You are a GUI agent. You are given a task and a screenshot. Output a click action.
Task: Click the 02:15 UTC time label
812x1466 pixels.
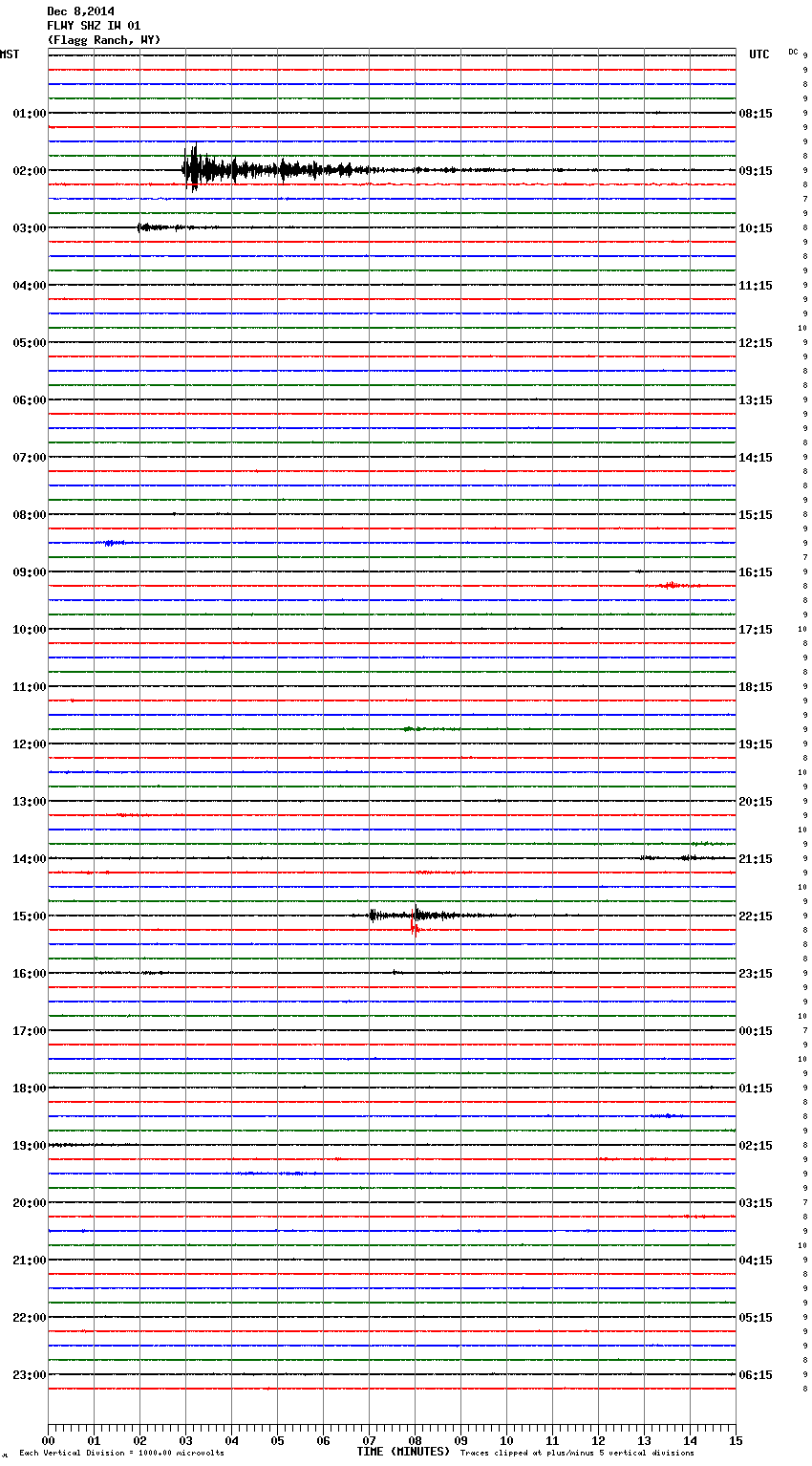coord(756,1146)
